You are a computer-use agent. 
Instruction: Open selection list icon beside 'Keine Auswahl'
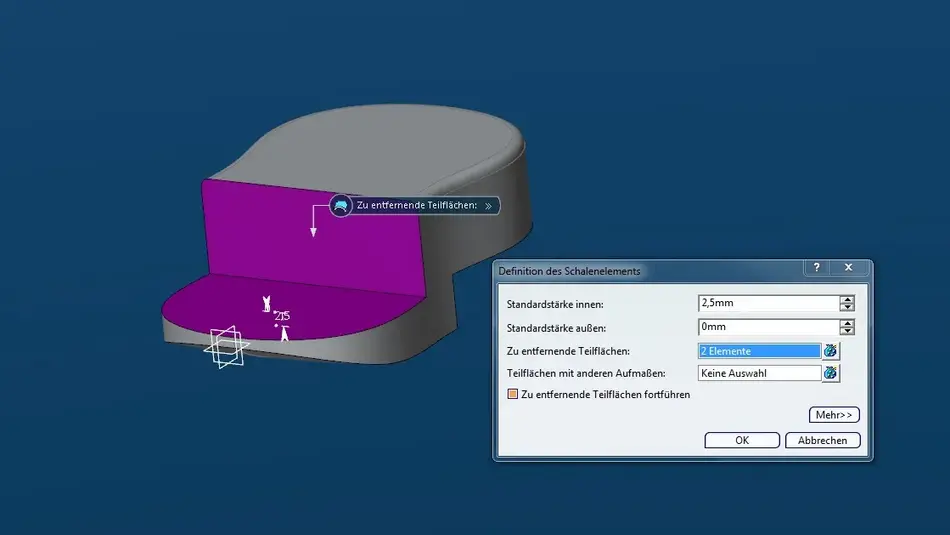pos(831,373)
